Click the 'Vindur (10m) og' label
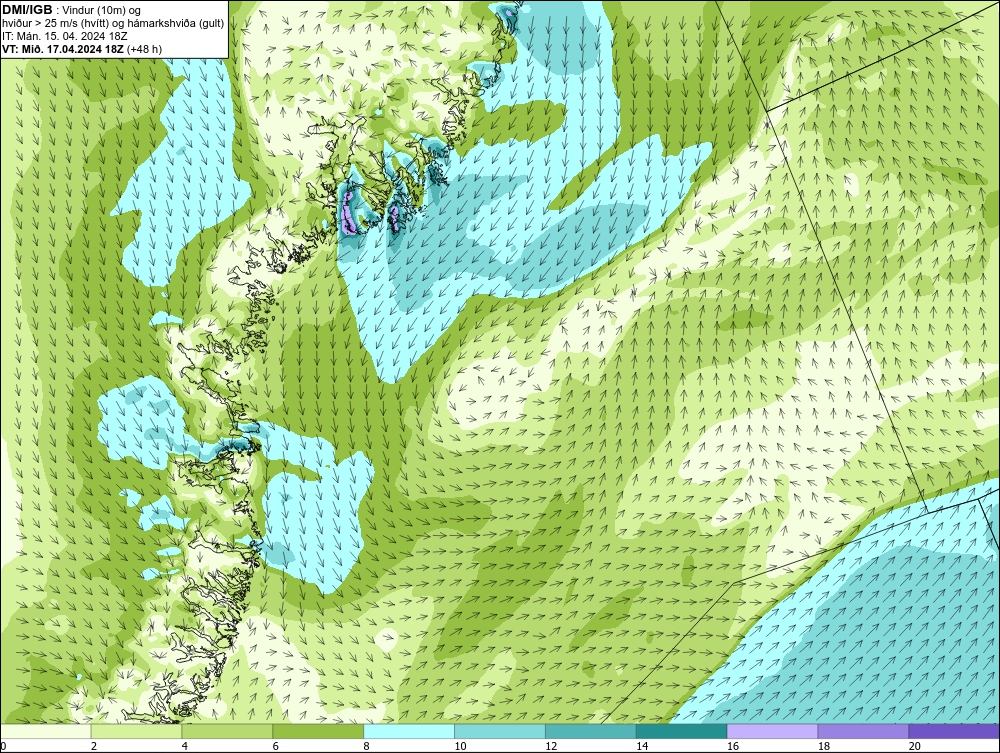1000x753 pixels. tap(102, 11)
